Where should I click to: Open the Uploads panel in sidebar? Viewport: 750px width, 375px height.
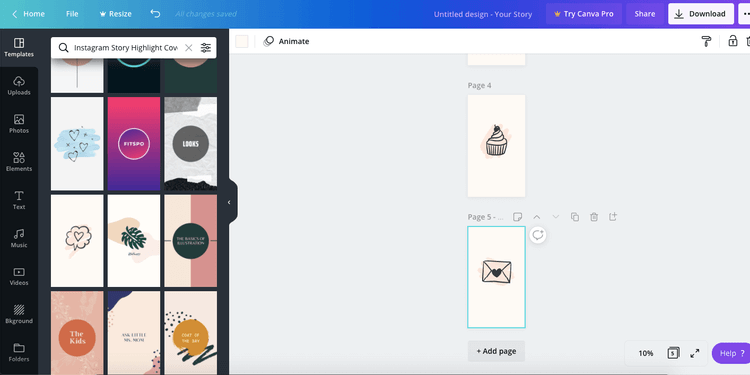point(19,86)
